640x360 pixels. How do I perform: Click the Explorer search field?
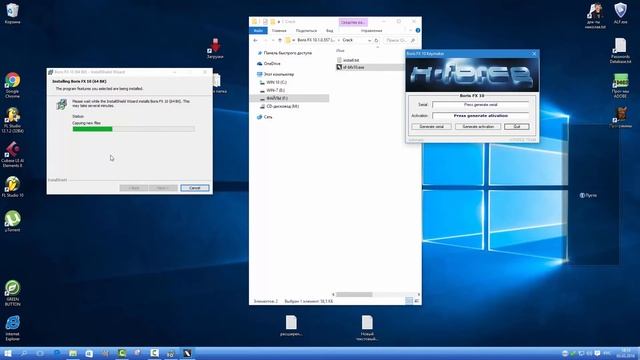point(401,40)
